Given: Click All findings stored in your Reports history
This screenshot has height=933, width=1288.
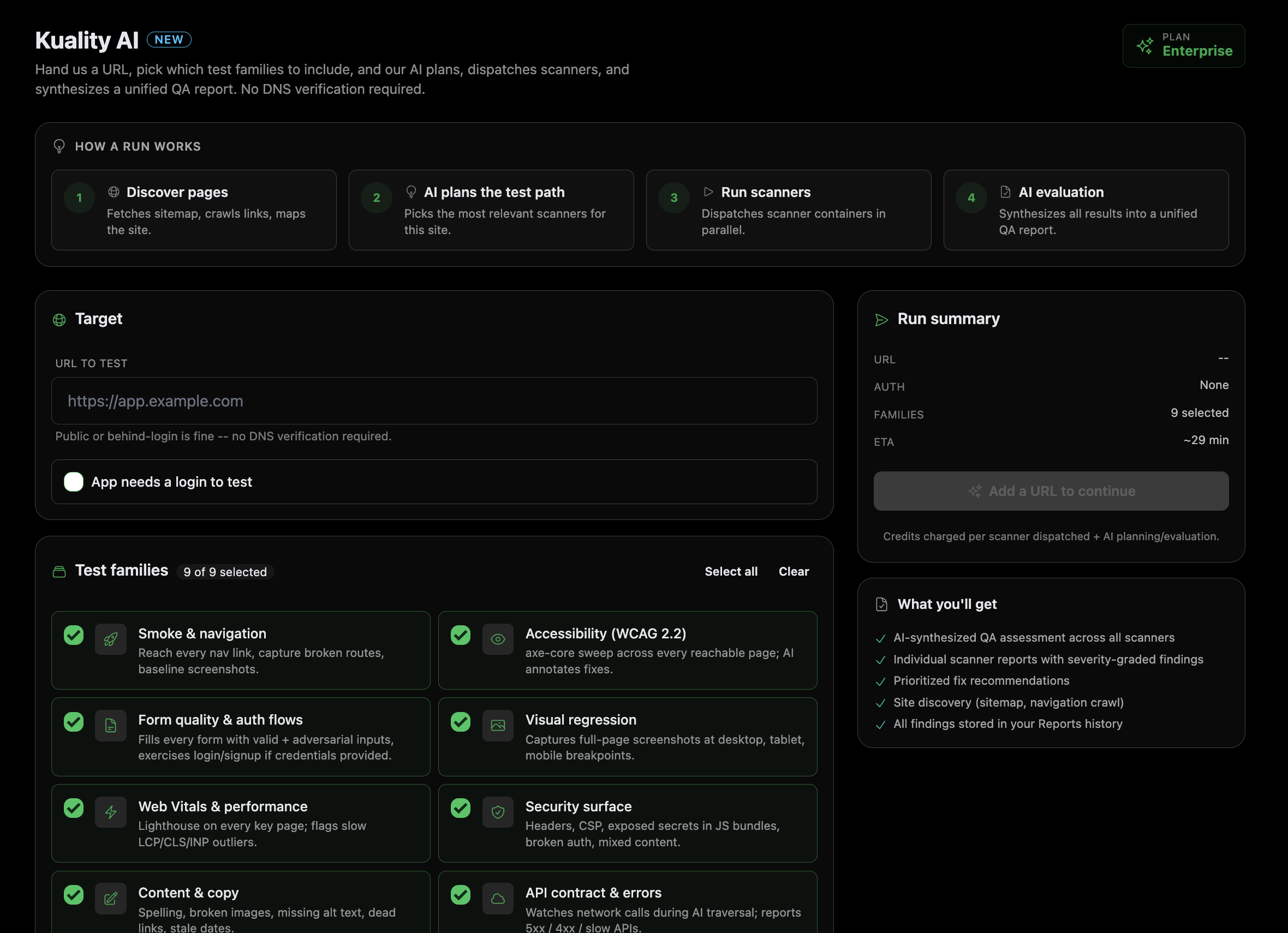Looking at the screenshot, I should (x=1008, y=724).
